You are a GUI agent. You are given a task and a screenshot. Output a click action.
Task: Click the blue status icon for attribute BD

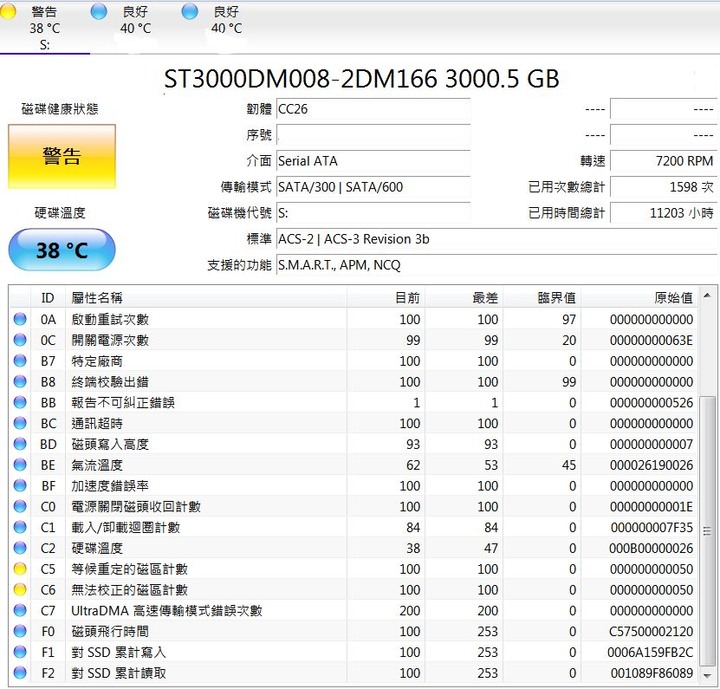click(20, 444)
